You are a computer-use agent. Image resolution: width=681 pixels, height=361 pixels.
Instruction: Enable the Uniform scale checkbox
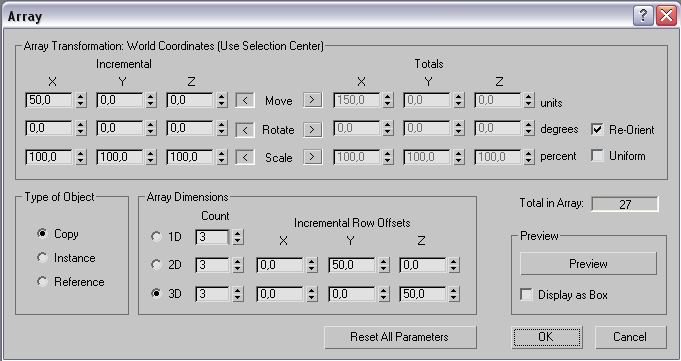pos(597,156)
